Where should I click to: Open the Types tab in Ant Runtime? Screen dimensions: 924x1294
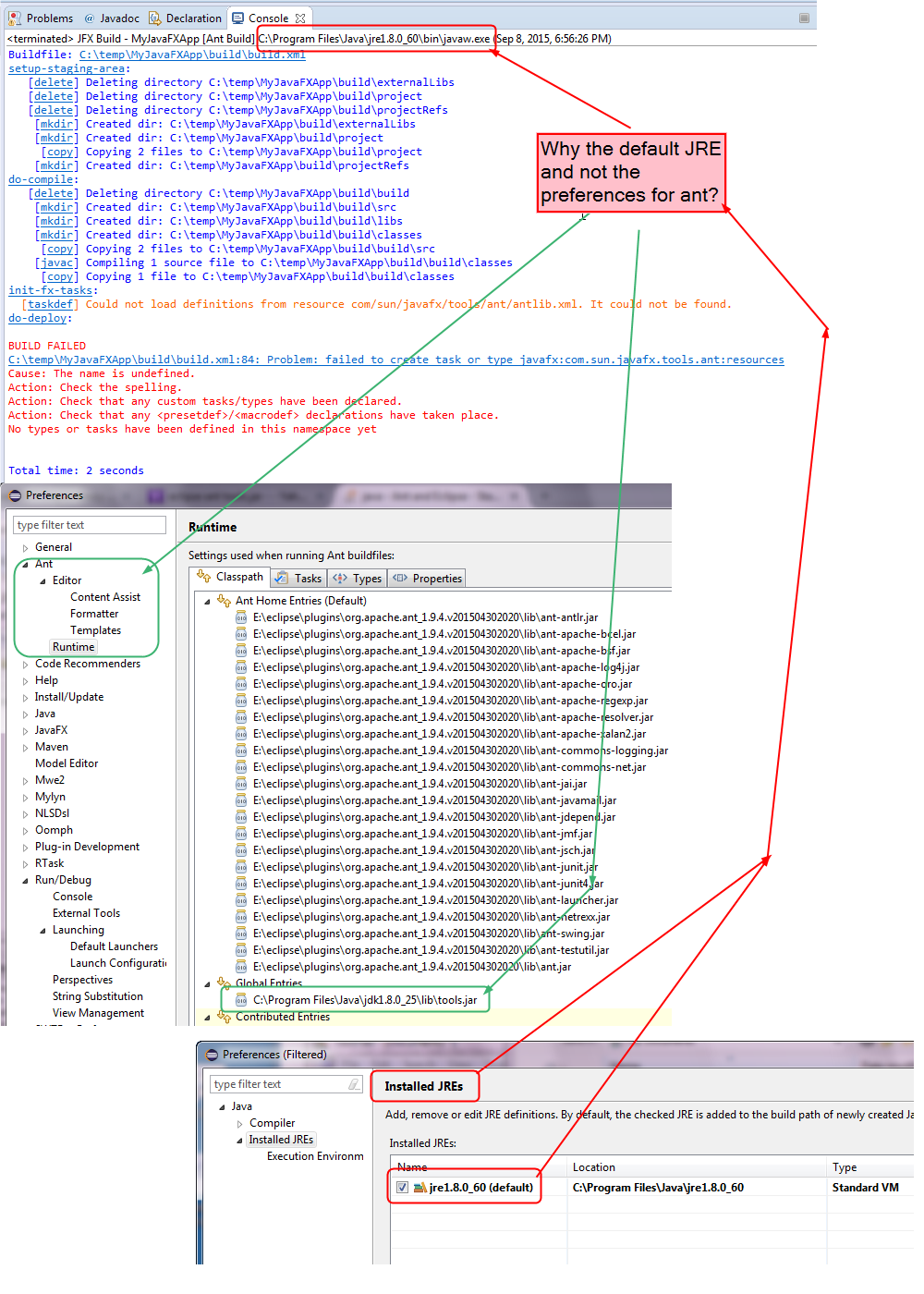[x=358, y=578]
